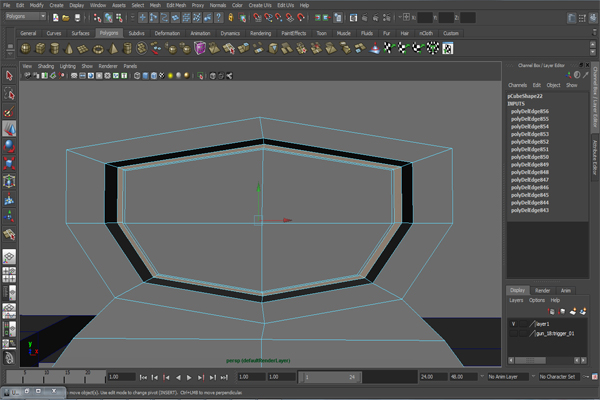Screen dimensions: 600x400
Task: Open viewport Panels menu
Action: (x=130, y=66)
